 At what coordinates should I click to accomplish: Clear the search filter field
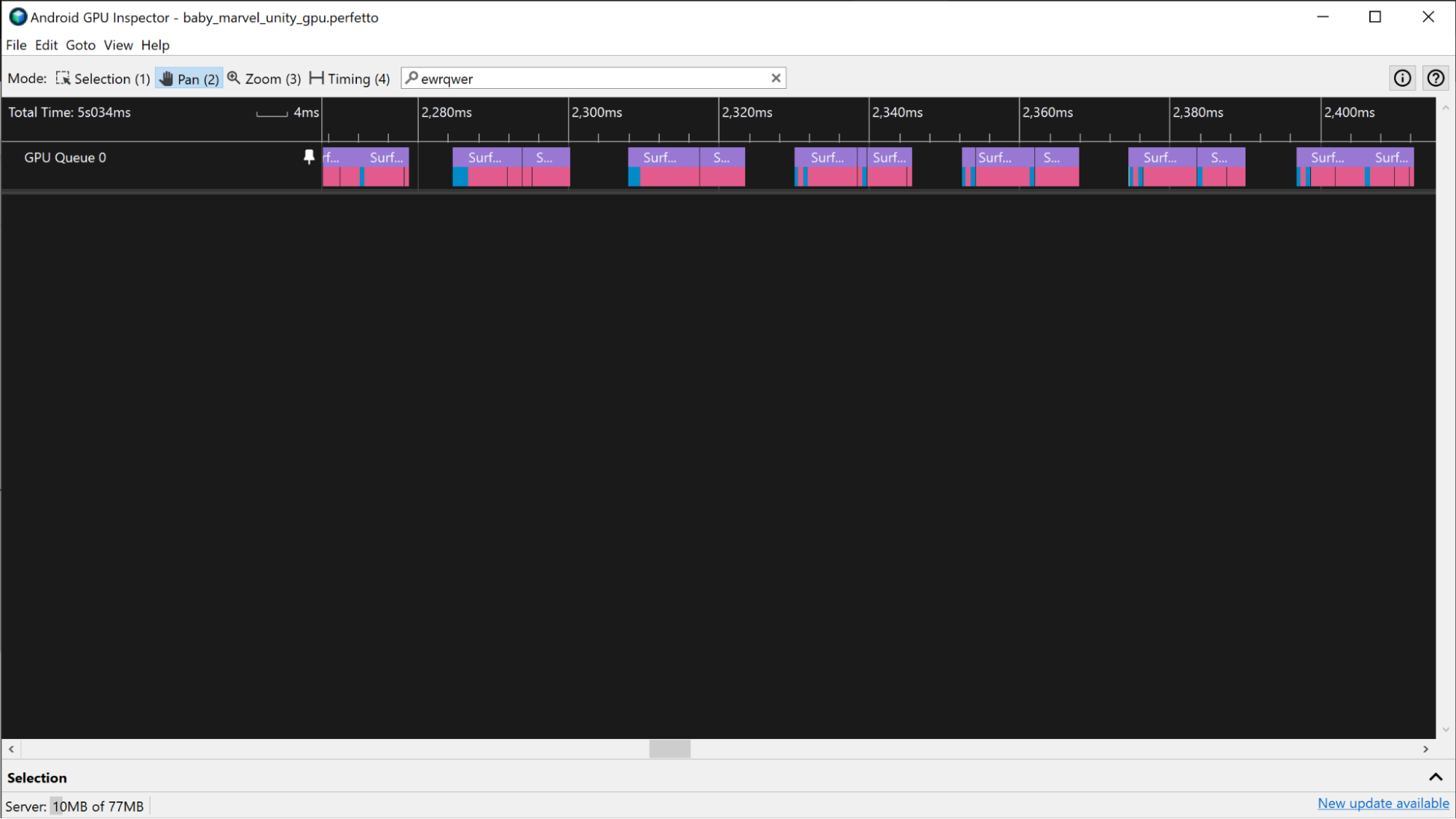click(x=777, y=78)
